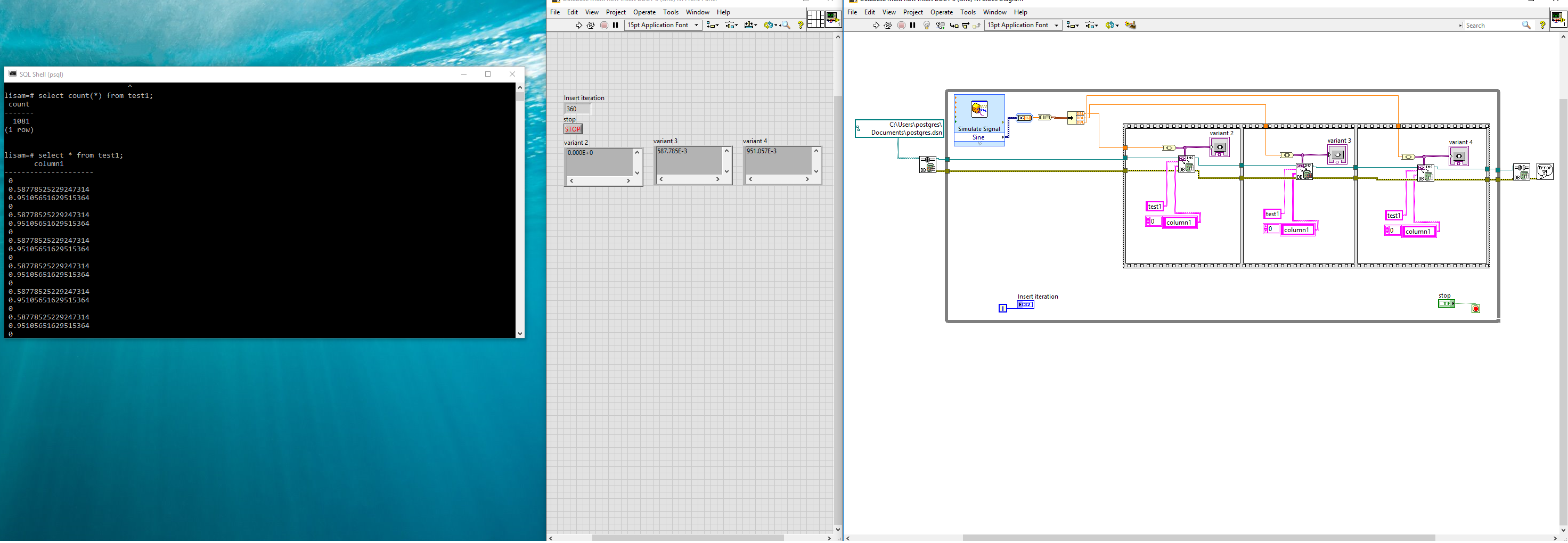This screenshot has height=543, width=1568.
Task: Click variant 2 indicator scroll-right arrow
Action: 628,181
